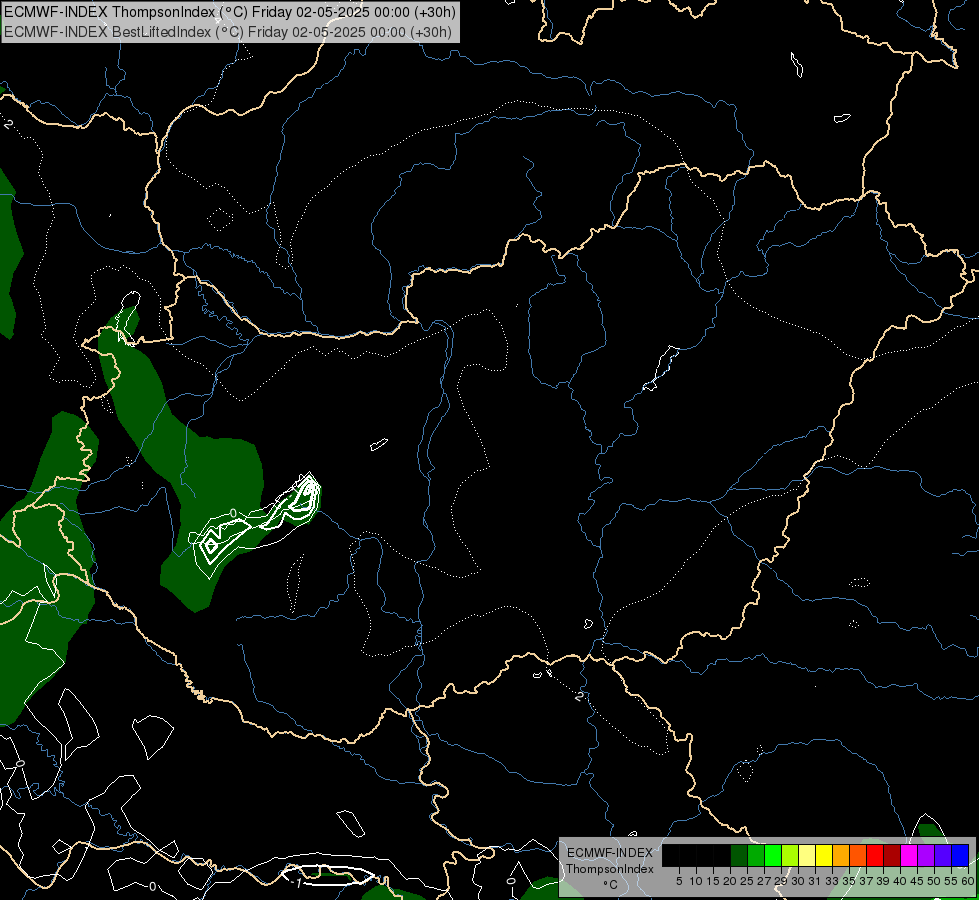Click the legend tick value 33
The image size is (979, 900).
click(x=832, y=881)
